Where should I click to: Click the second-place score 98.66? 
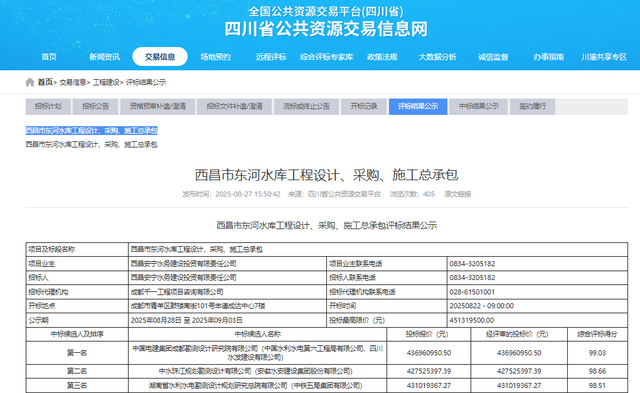click(597, 371)
